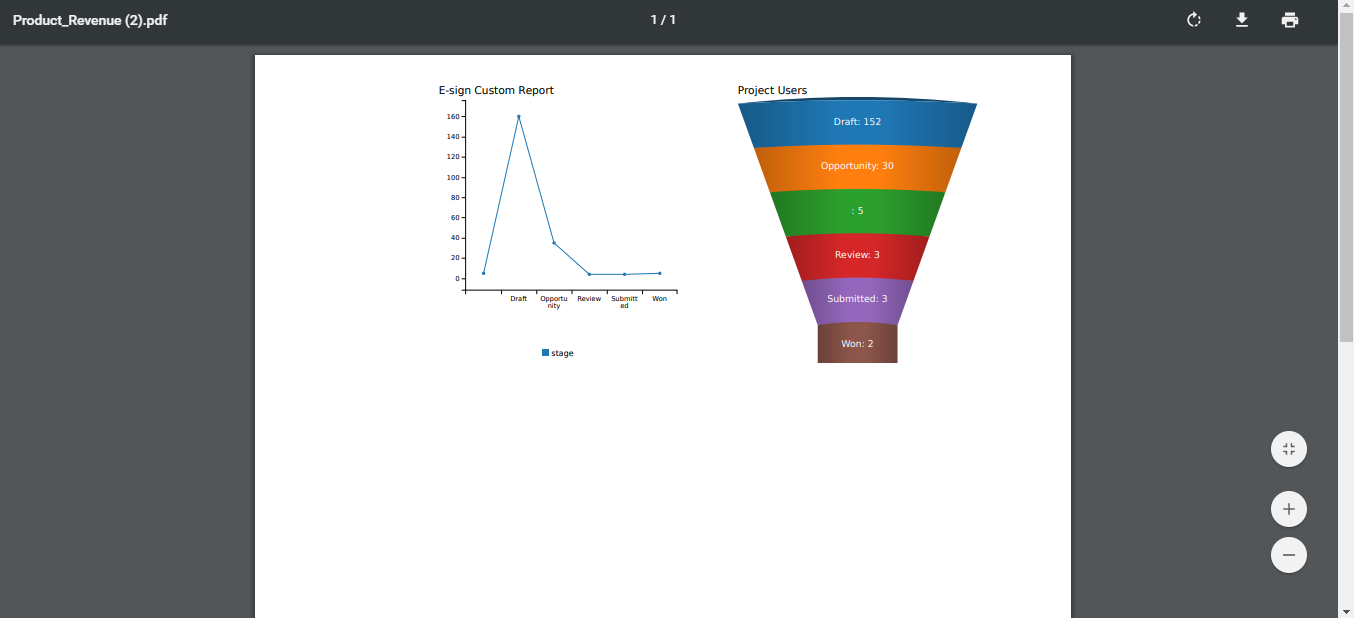Click the page number indicator 1 / 1
Viewport: 1354px width, 618px height.
tap(663, 20)
